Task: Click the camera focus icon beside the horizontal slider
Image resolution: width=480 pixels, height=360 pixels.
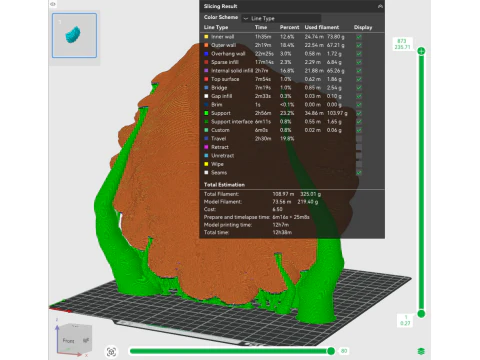Action: (x=111, y=352)
